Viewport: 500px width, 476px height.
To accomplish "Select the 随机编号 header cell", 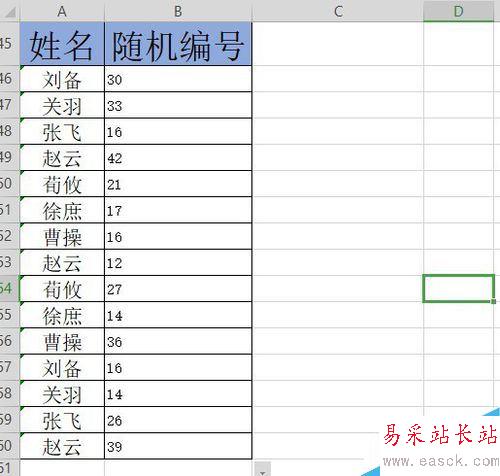I will tap(178, 44).
